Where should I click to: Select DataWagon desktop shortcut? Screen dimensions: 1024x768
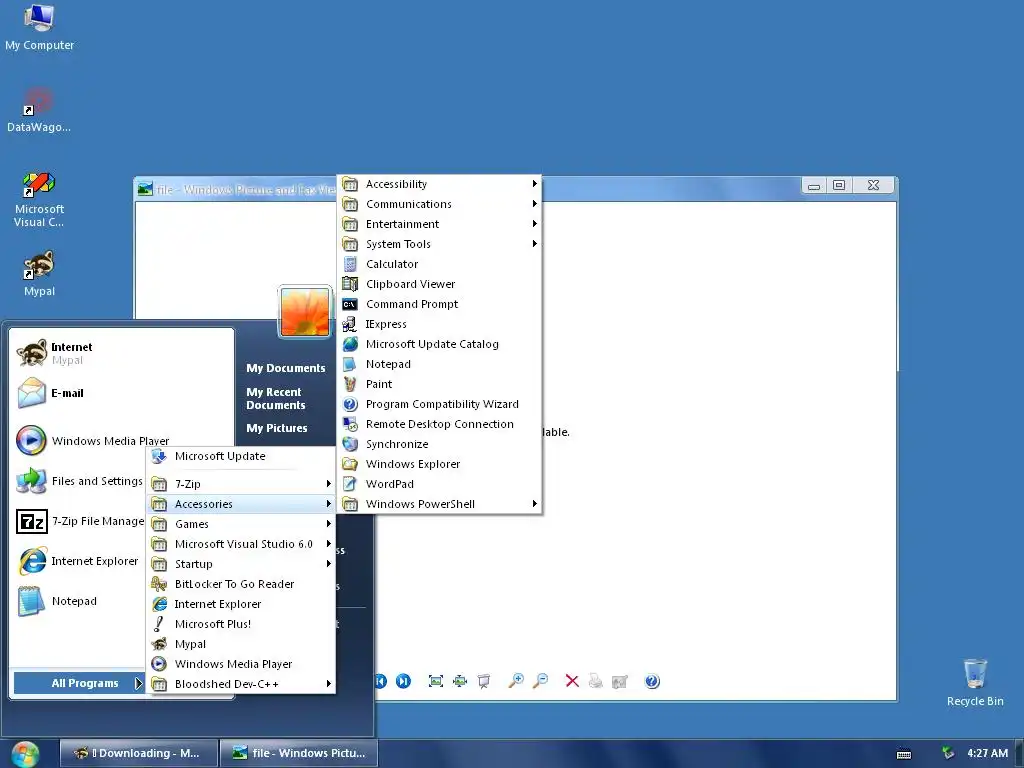coord(39,110)
